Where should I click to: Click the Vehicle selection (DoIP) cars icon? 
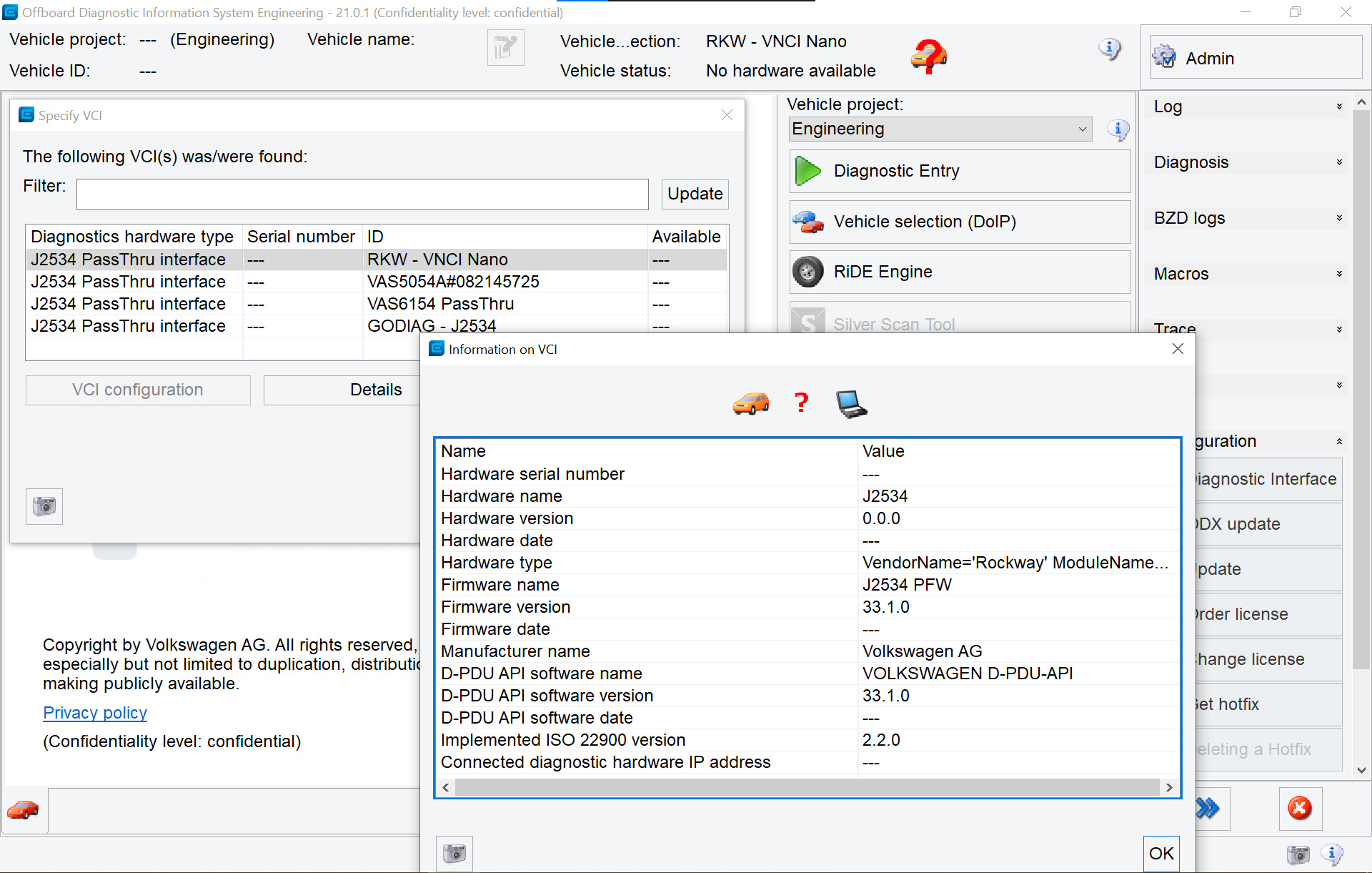click(x=808, y=222)
